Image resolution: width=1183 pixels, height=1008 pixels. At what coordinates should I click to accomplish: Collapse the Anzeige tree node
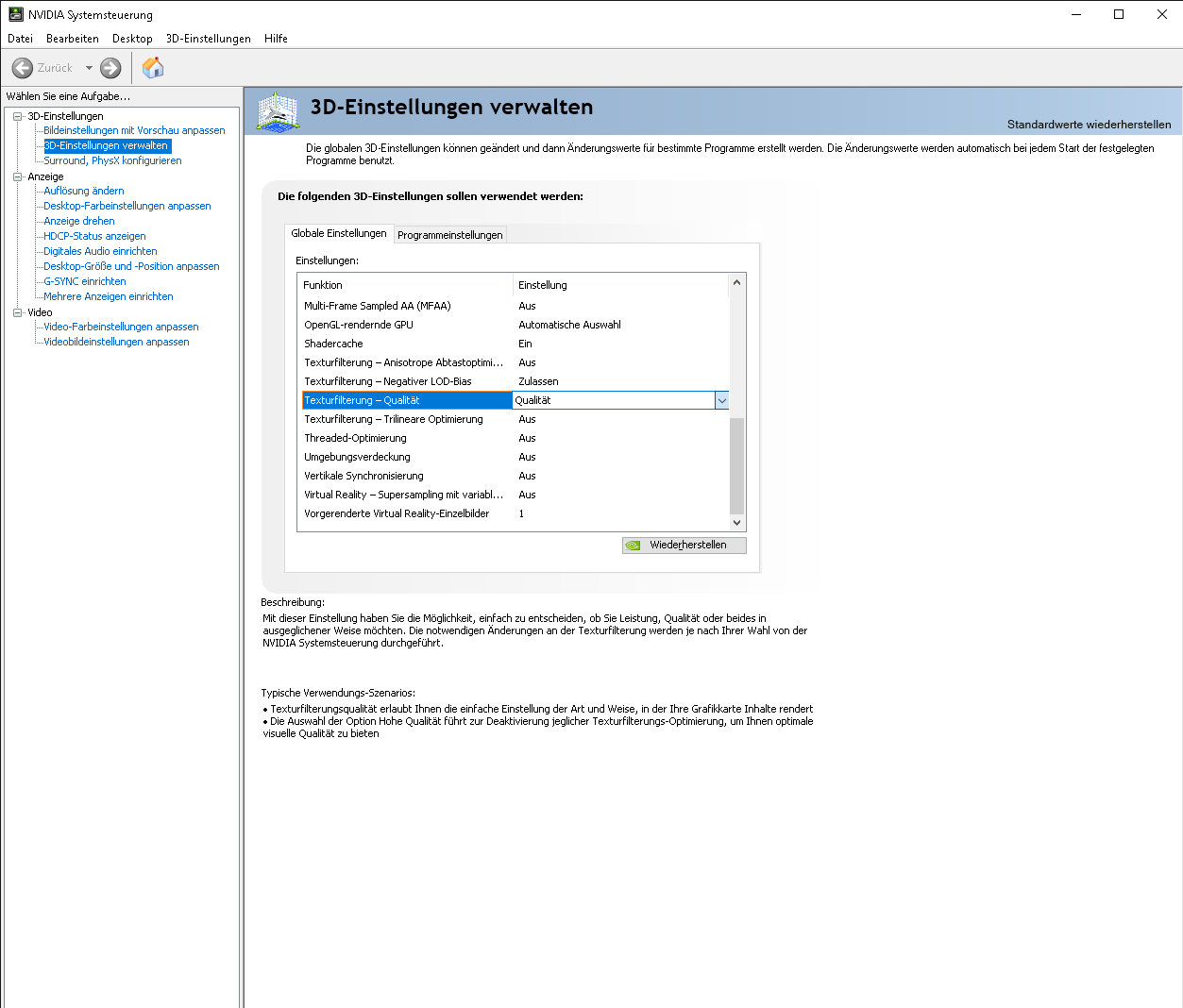pos(17,176)
